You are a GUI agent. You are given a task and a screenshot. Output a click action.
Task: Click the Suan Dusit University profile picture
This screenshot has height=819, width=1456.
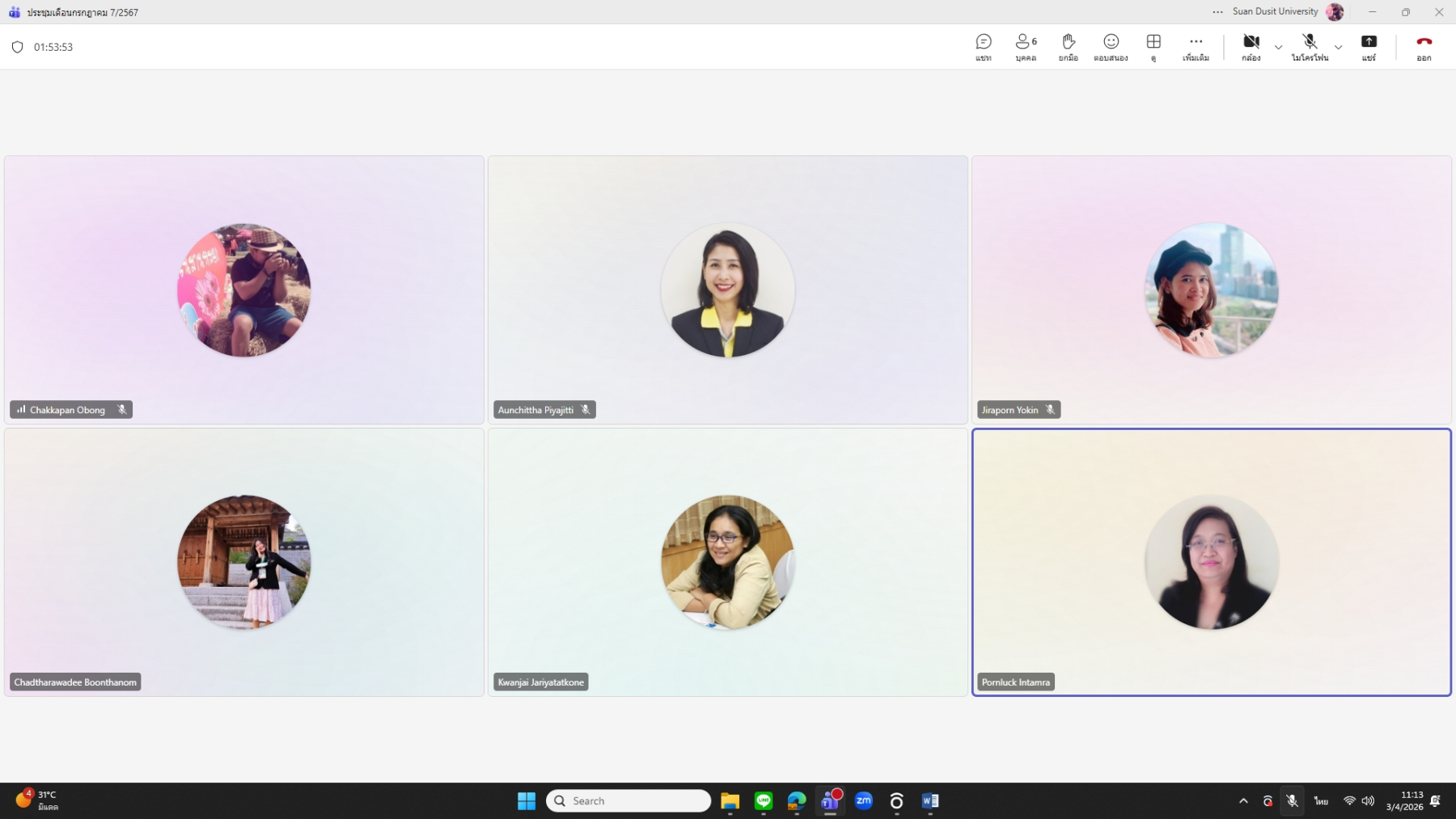1335,12
